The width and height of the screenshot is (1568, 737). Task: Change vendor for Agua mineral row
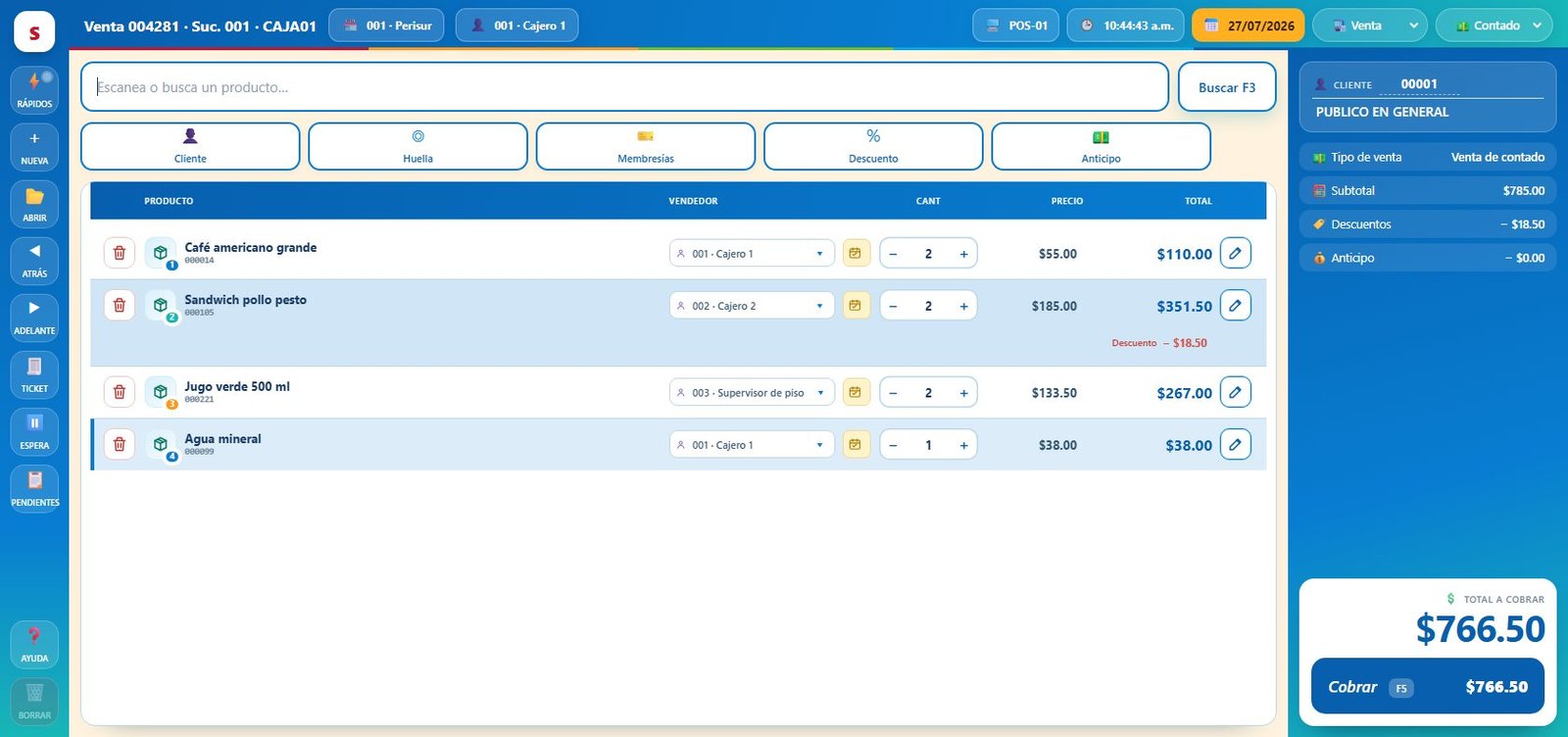[752, 445]
